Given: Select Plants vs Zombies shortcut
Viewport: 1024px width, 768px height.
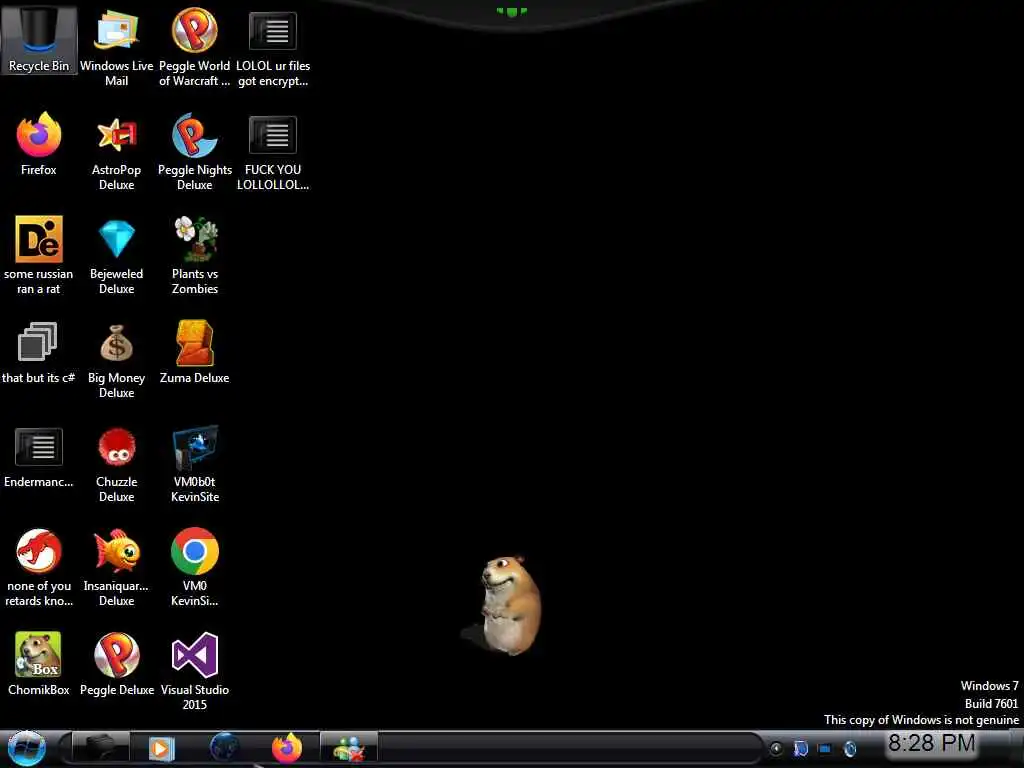Looking at the screenshot, I should [x=195, y=255].
